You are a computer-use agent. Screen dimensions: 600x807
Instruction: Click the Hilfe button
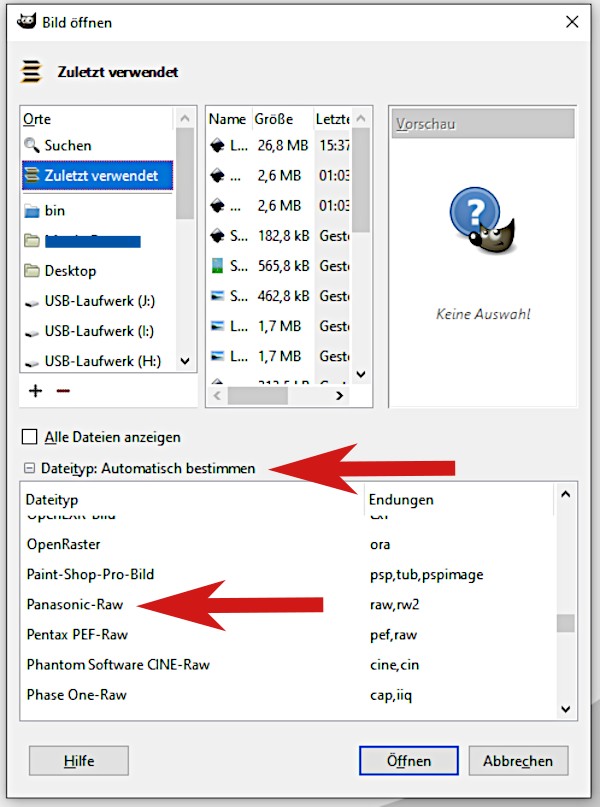(x=79, y=761)
